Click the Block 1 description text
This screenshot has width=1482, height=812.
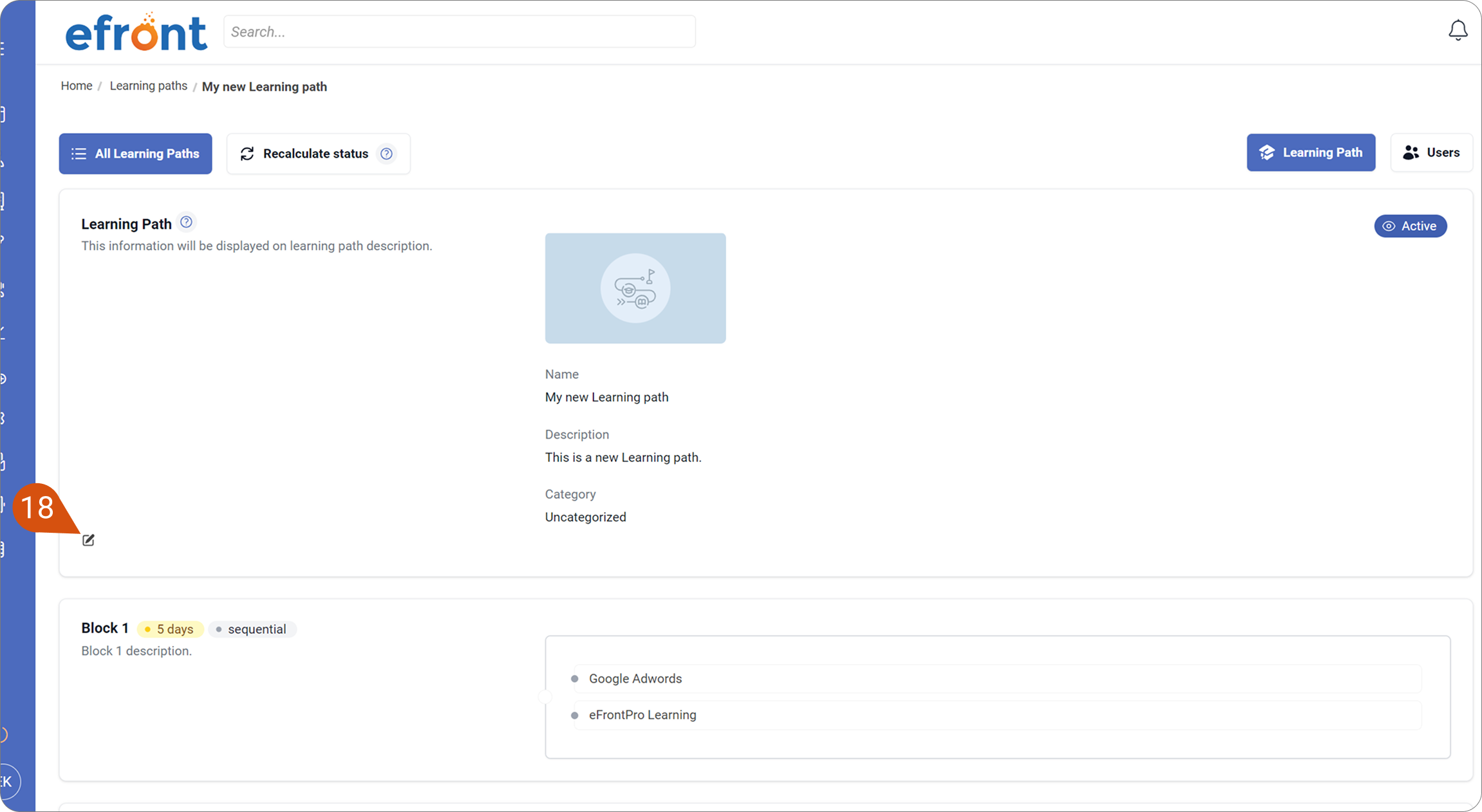(x=136, y=651)
